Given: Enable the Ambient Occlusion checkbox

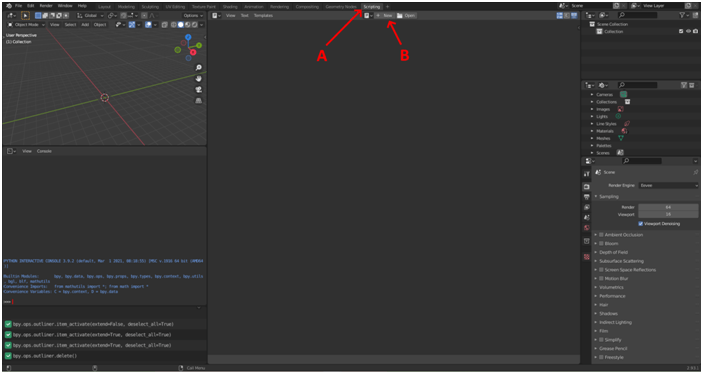Looking at the screenshot, I should coord(601,235).
